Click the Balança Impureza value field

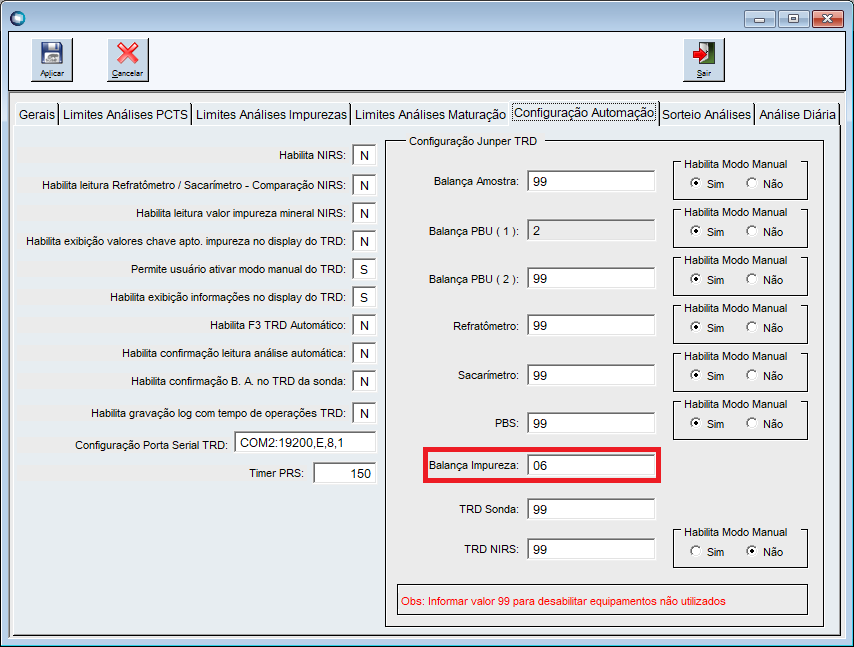pyautogui.click(x=591, y=465)
